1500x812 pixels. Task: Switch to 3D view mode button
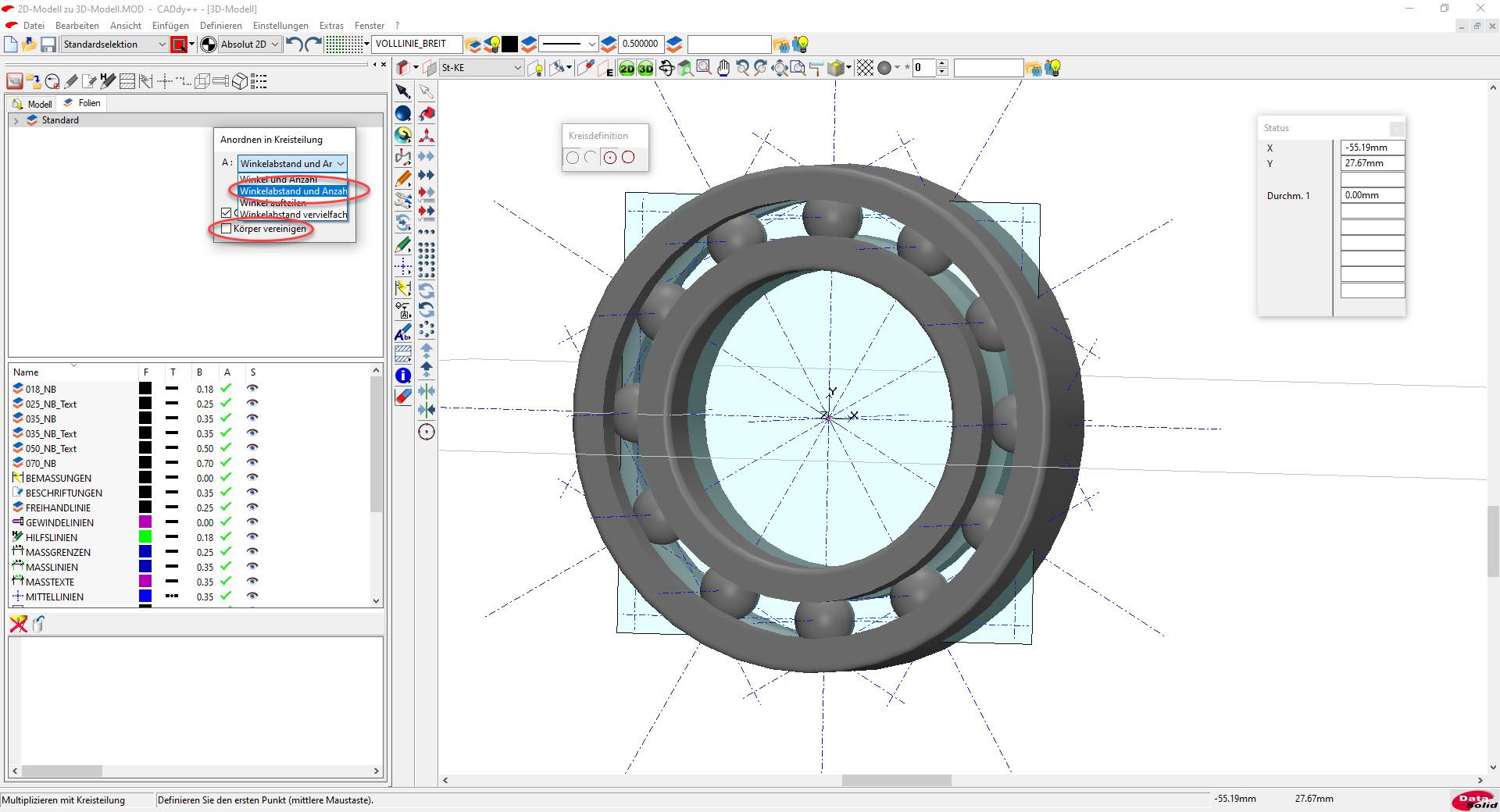645,69
